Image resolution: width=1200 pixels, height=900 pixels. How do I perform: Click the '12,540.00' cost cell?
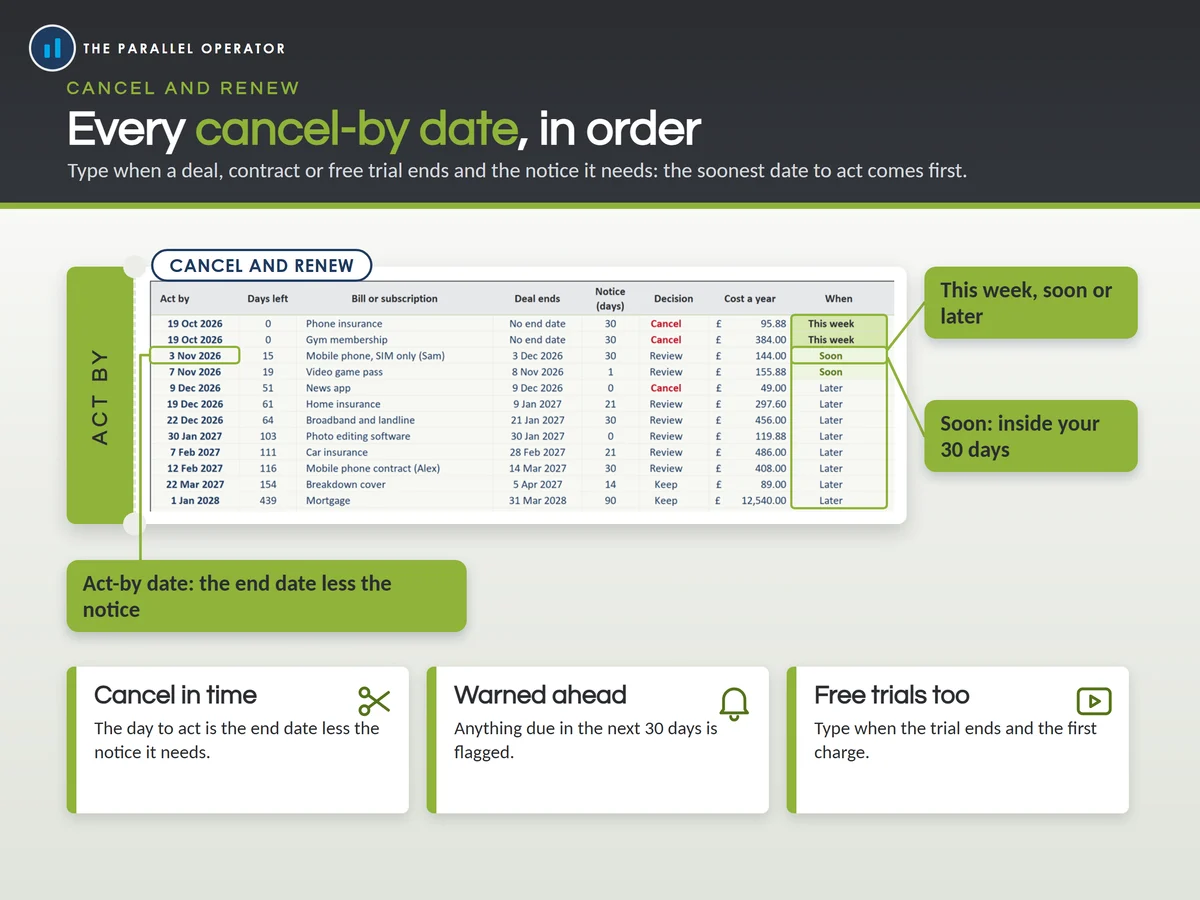[x=763, y=500]
